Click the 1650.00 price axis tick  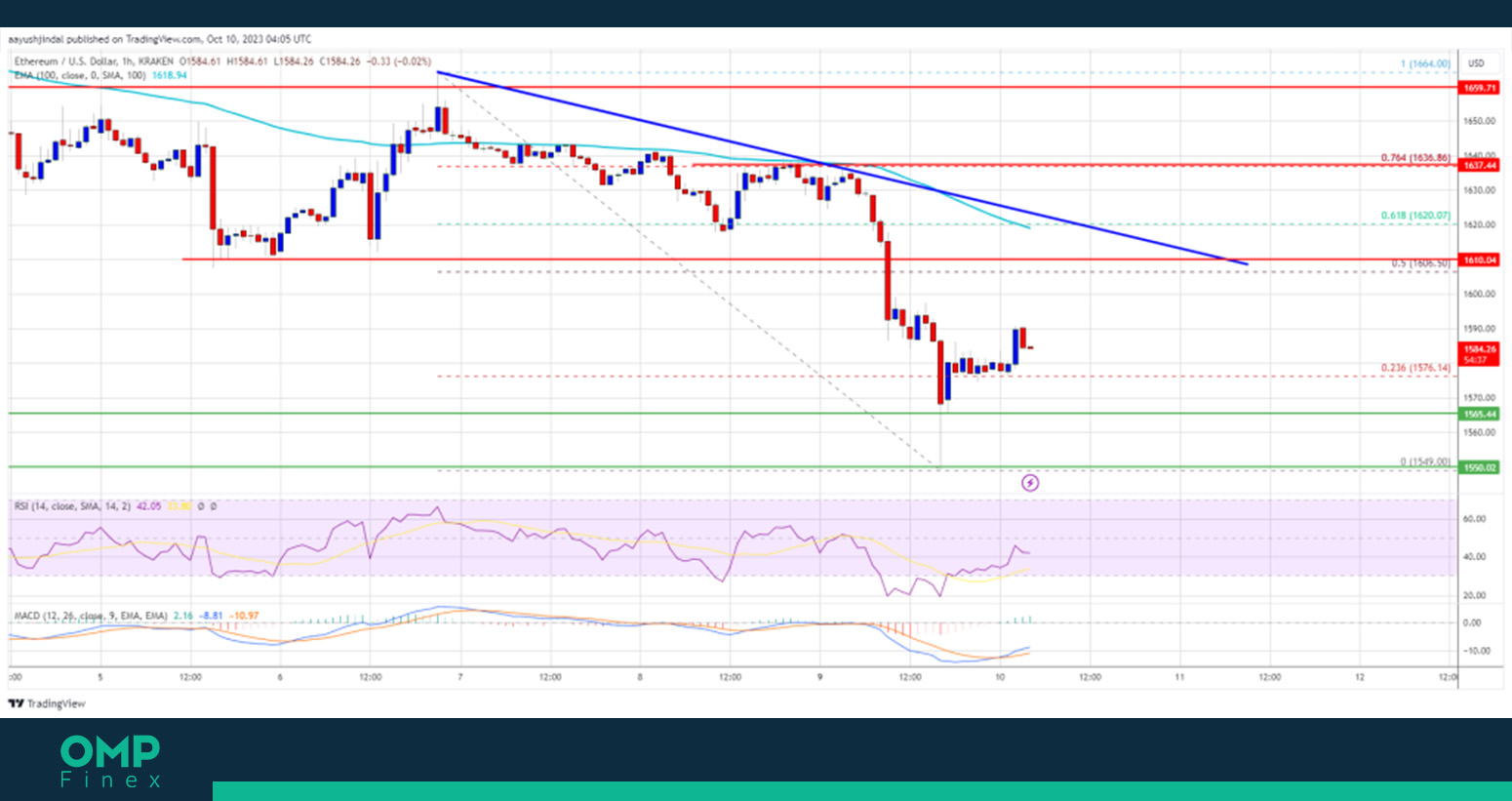point(1479,121)
